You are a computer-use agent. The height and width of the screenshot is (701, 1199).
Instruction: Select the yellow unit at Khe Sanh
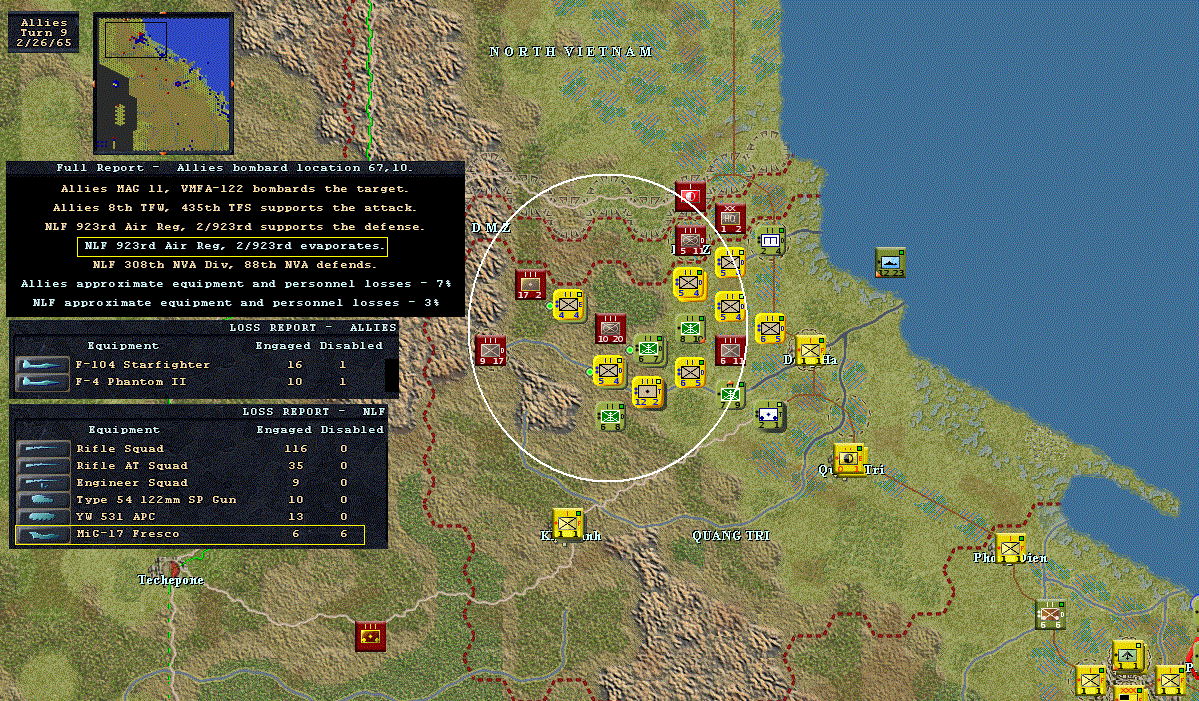(x=568, y=524)
